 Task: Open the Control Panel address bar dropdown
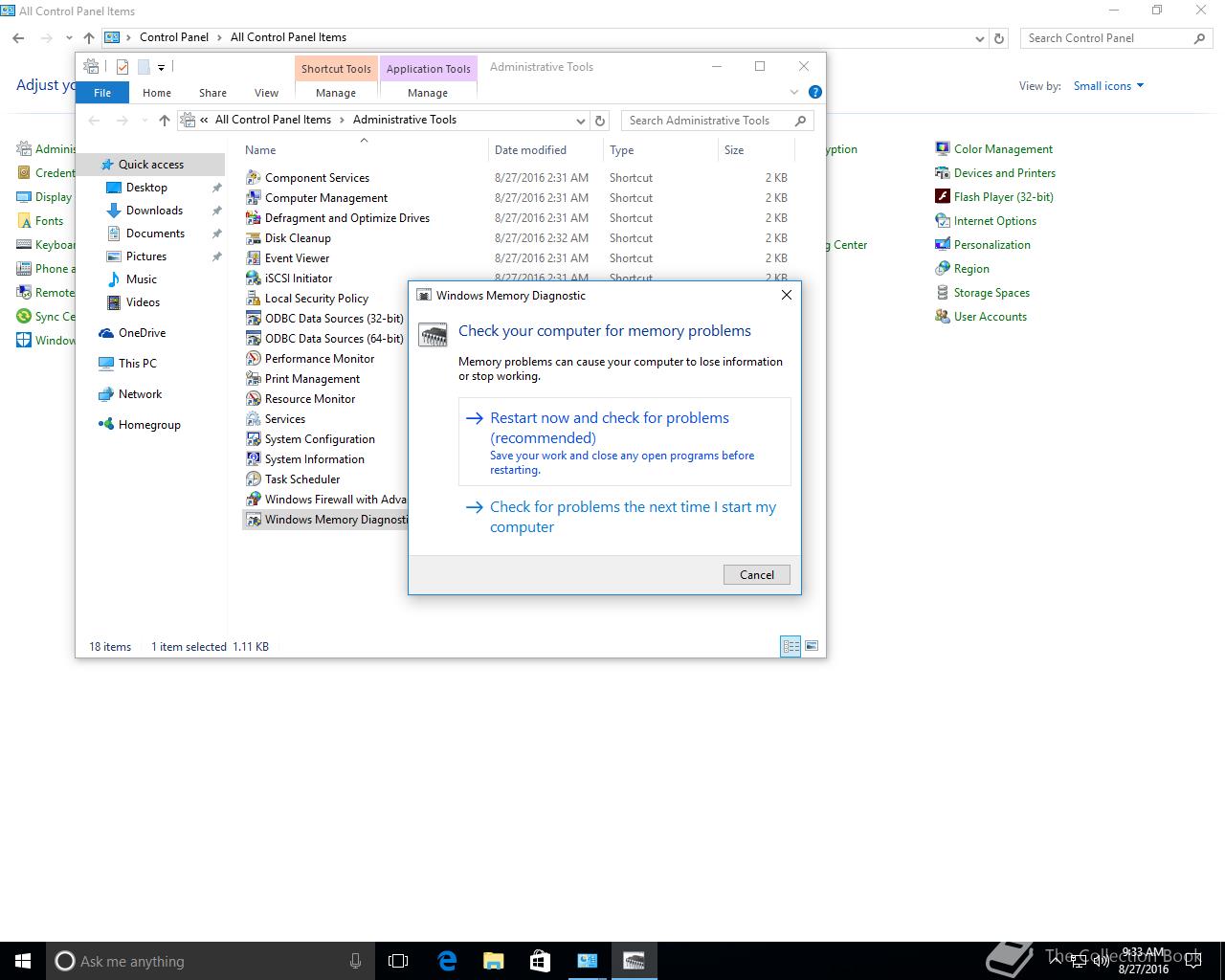pos(979,38)
